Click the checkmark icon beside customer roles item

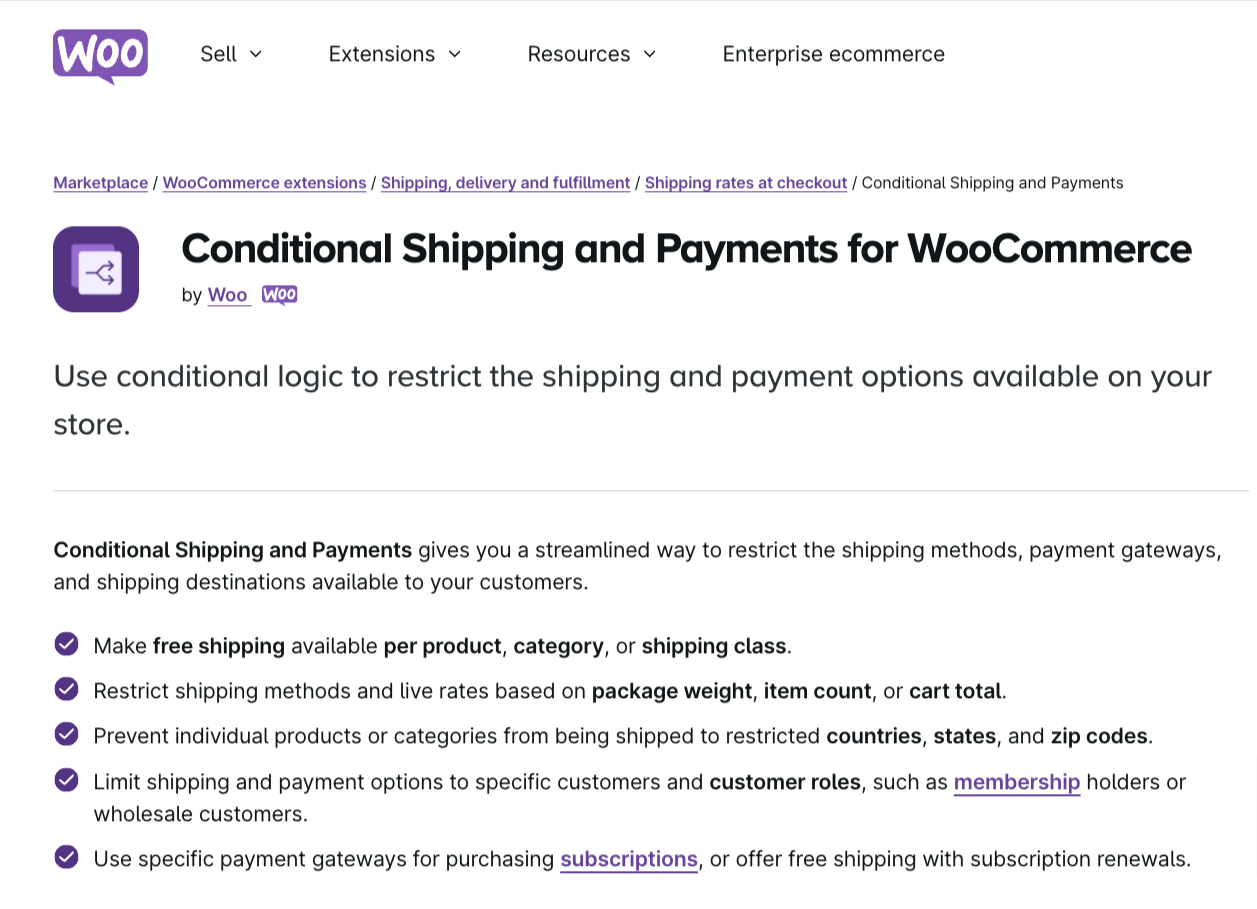click(x=66, y=780)
